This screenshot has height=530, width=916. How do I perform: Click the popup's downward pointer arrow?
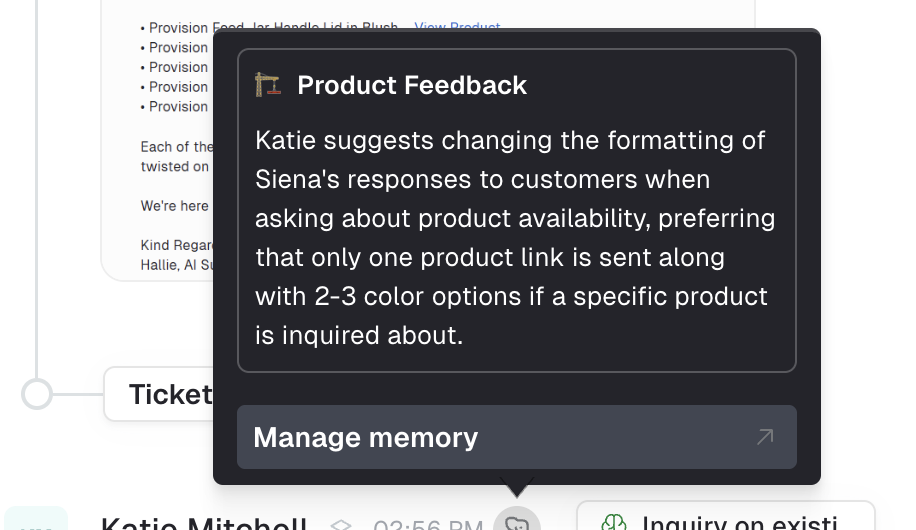coord(517,486)
